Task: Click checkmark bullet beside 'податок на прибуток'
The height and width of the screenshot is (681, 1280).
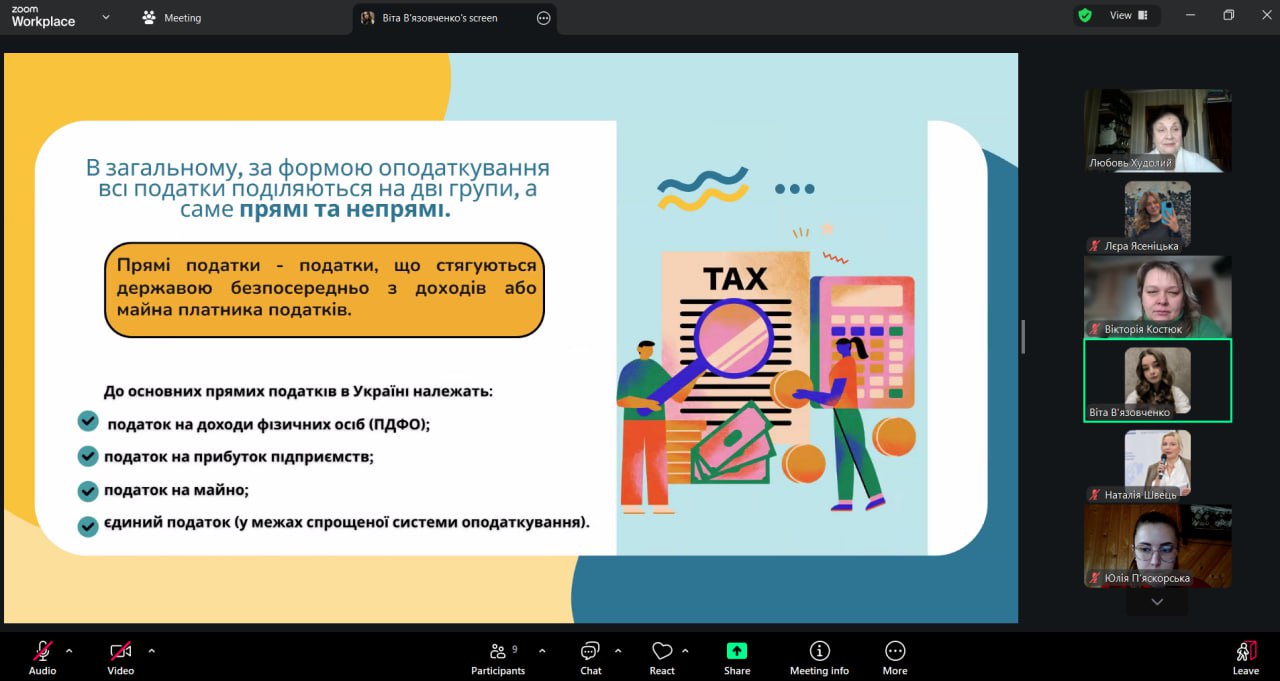Action: click(88, 456)
